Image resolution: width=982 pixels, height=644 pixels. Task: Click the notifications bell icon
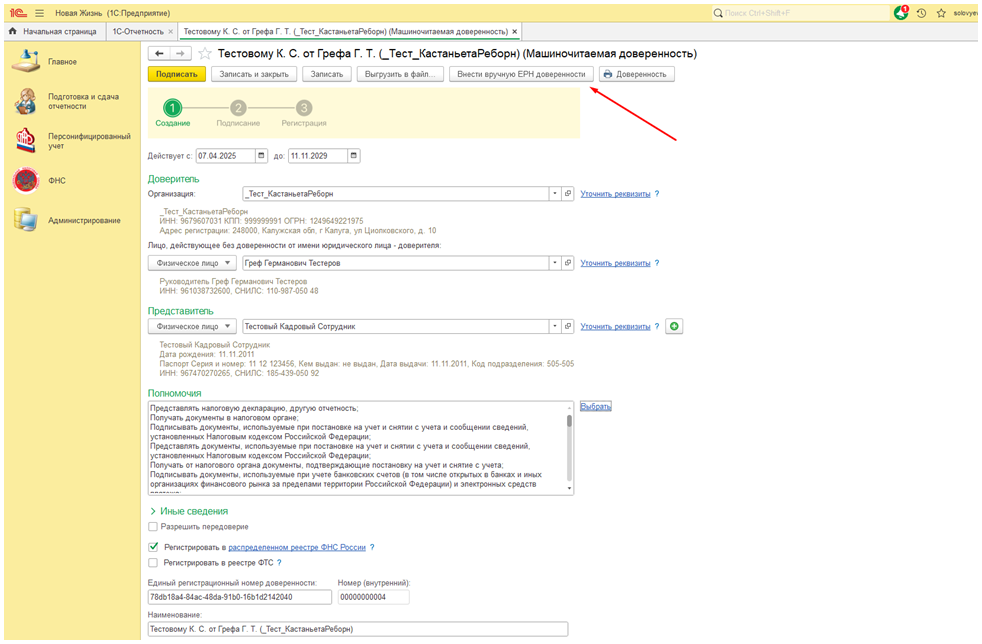(x=901, y=13)
